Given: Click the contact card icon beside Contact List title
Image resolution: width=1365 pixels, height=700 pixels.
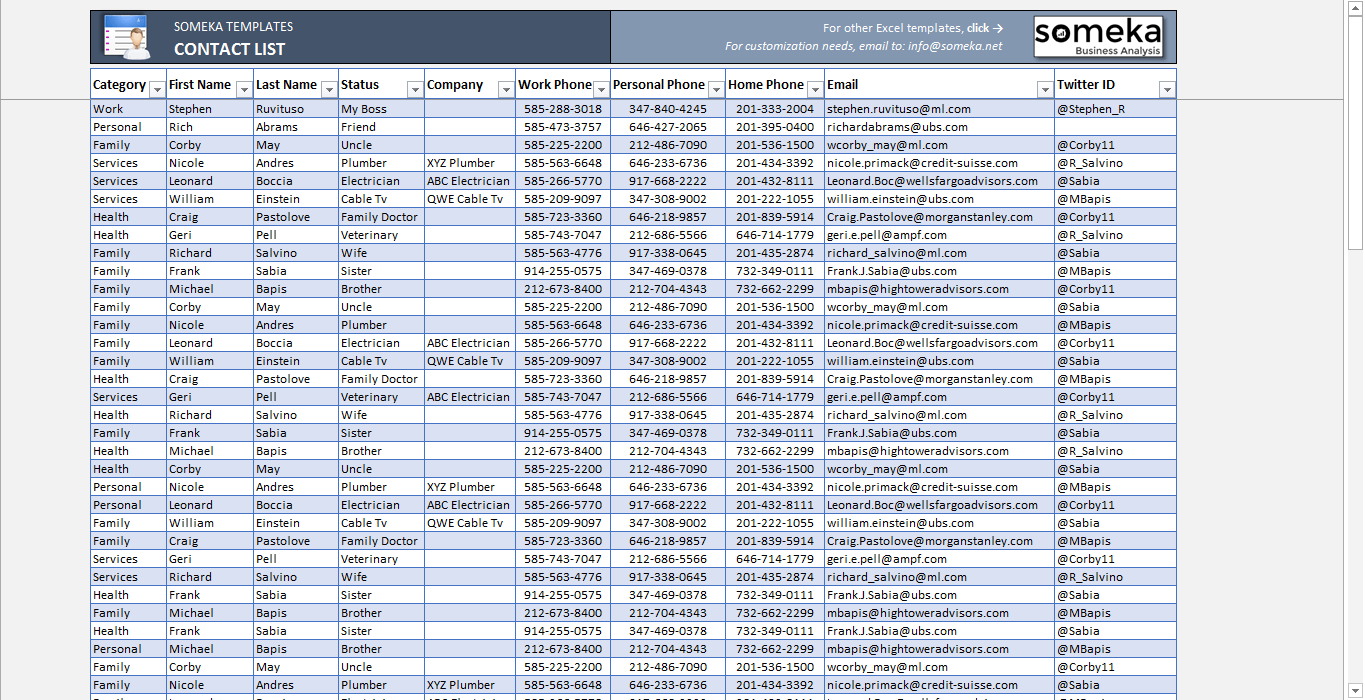Looking at the screenshot, I should coord(125,36).
